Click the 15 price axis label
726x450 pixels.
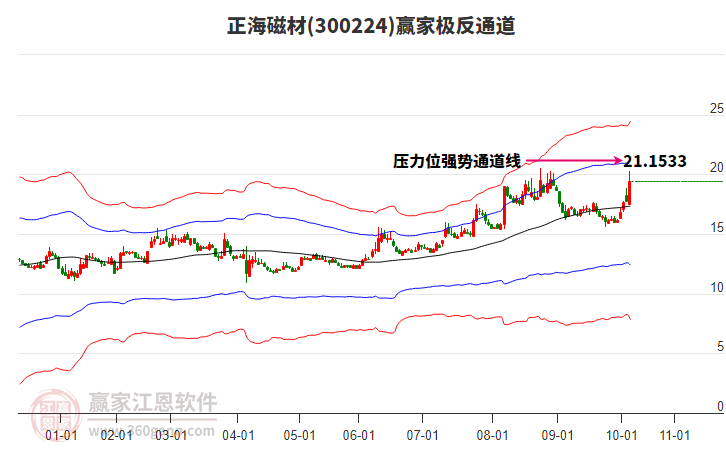(x=716, y=227)
